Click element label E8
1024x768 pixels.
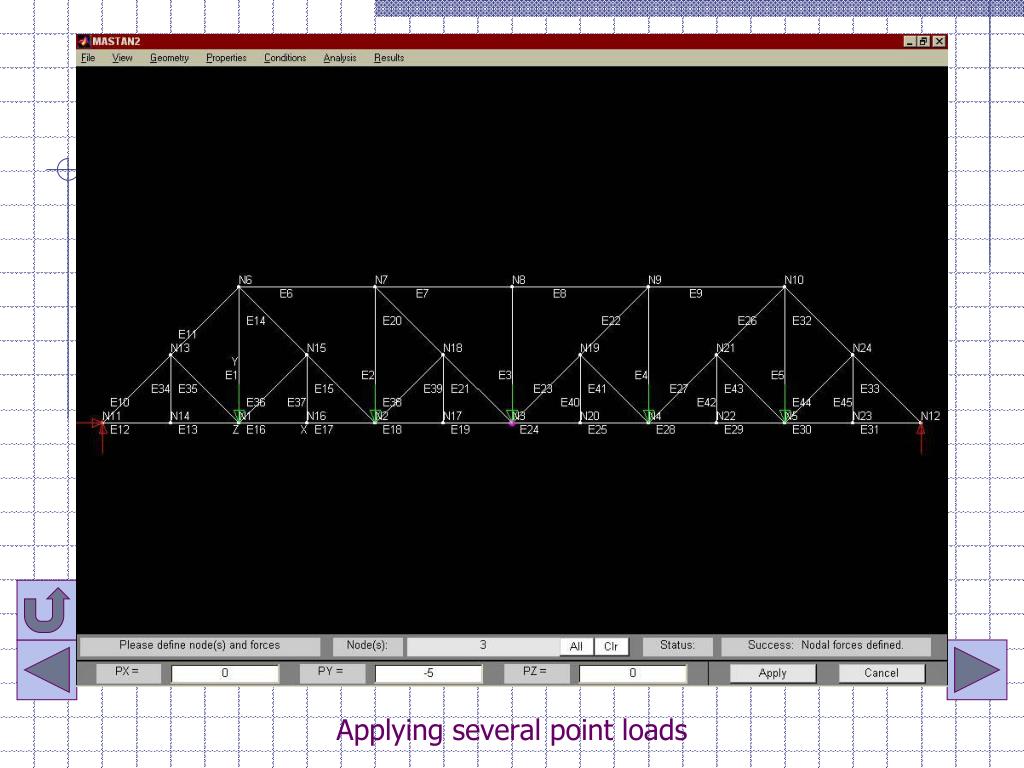(560, 294)
